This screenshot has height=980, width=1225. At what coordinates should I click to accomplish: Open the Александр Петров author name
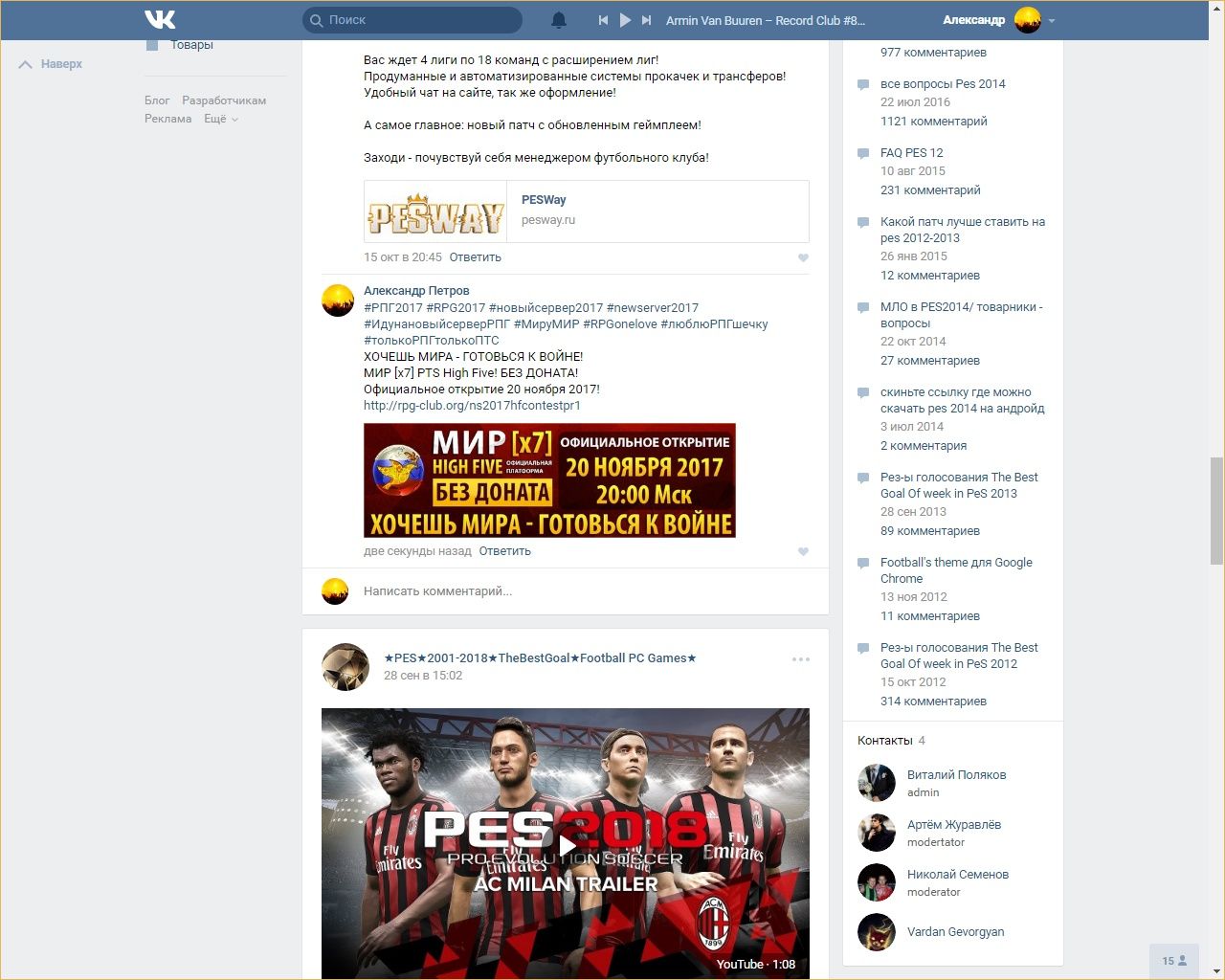click(x=416, y=291)
